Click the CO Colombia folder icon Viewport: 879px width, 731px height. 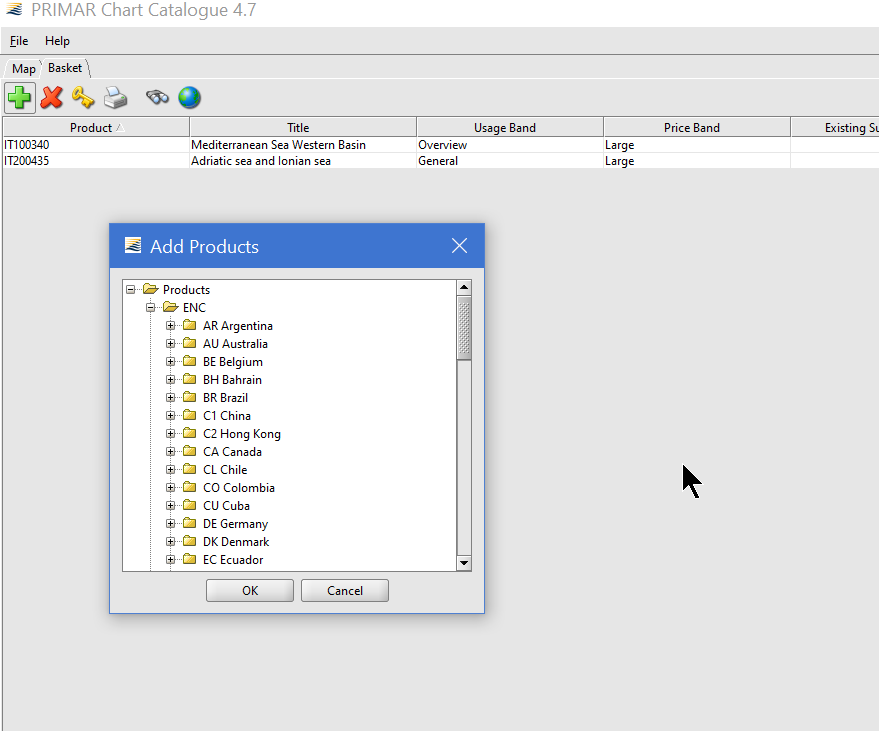point(189,487)
